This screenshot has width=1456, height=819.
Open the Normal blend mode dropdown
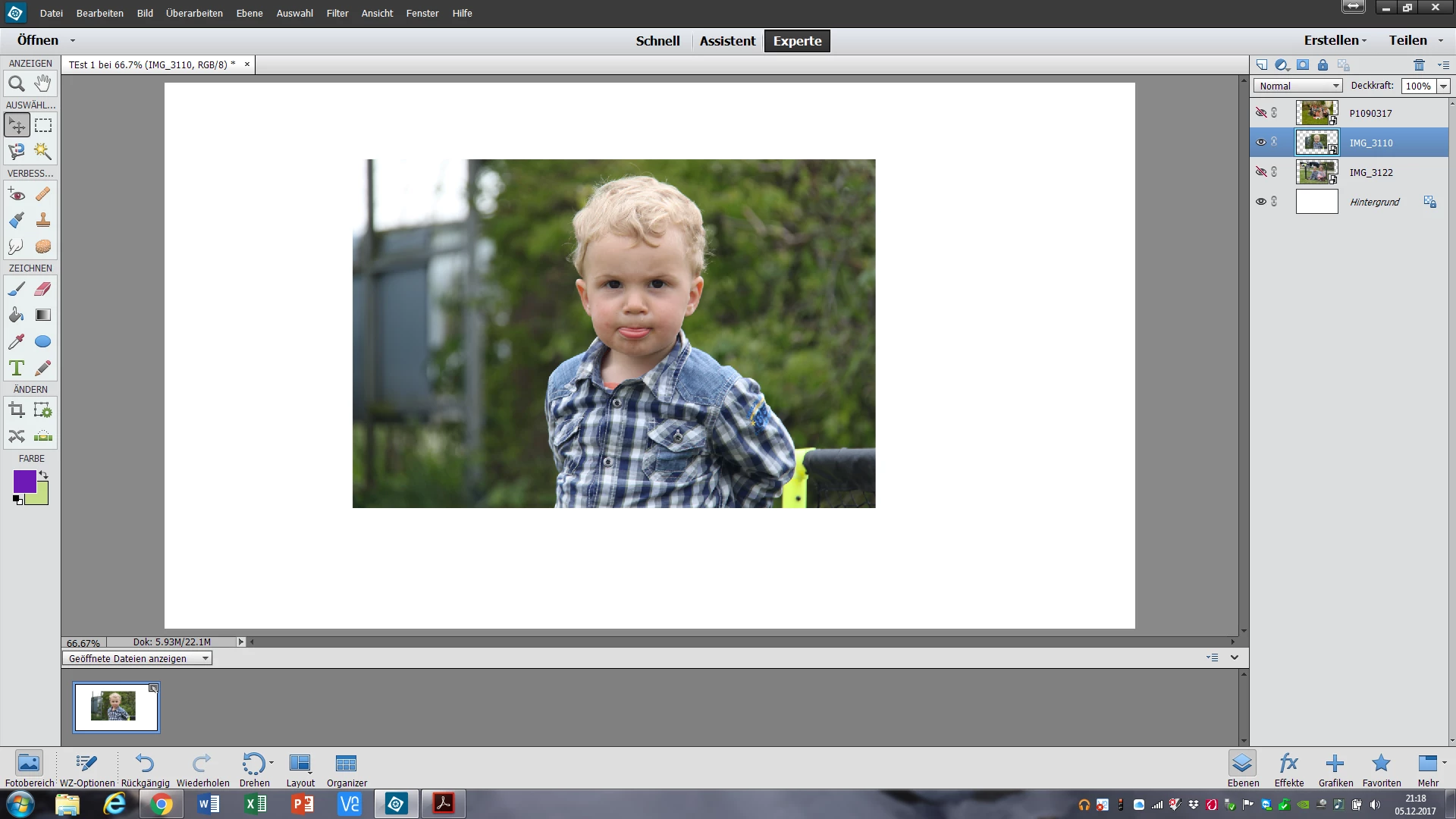pyautogui.click(x=1298, y=86)
